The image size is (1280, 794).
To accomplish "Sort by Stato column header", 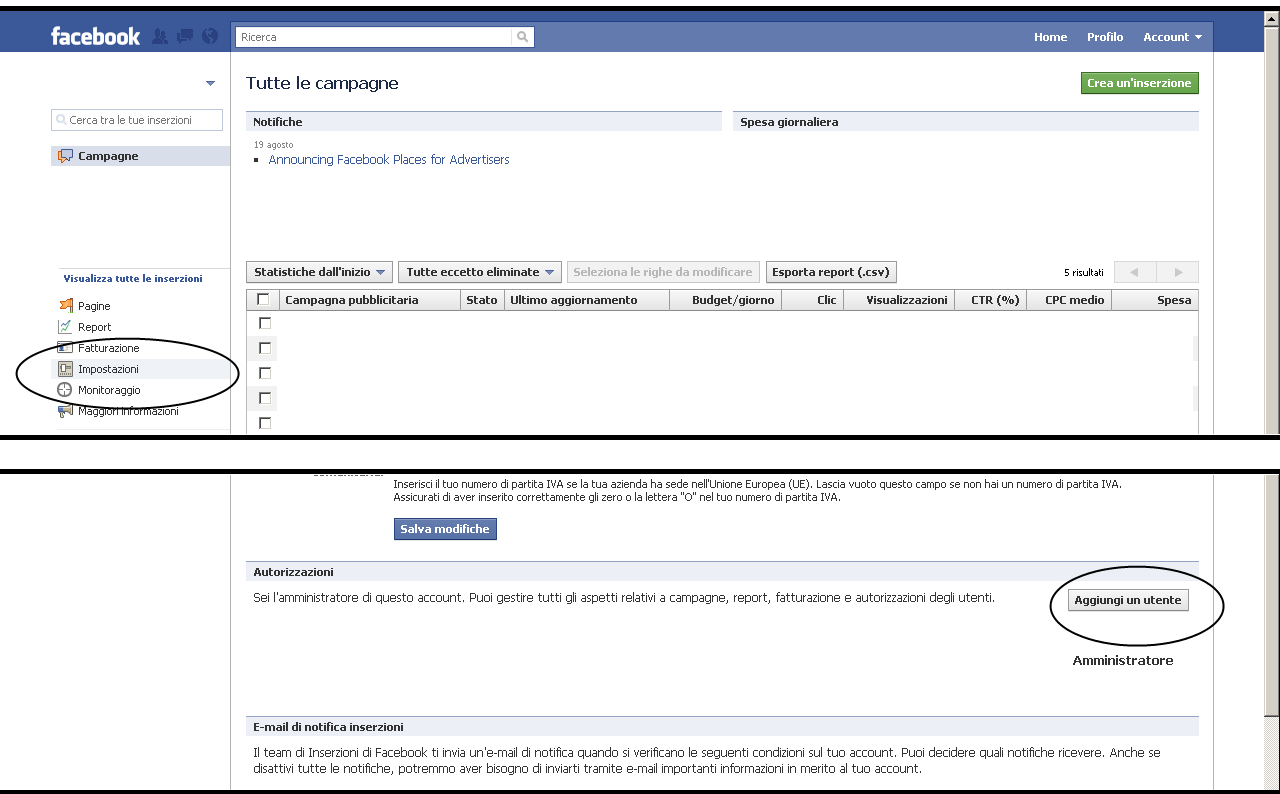I will [482, 300].
